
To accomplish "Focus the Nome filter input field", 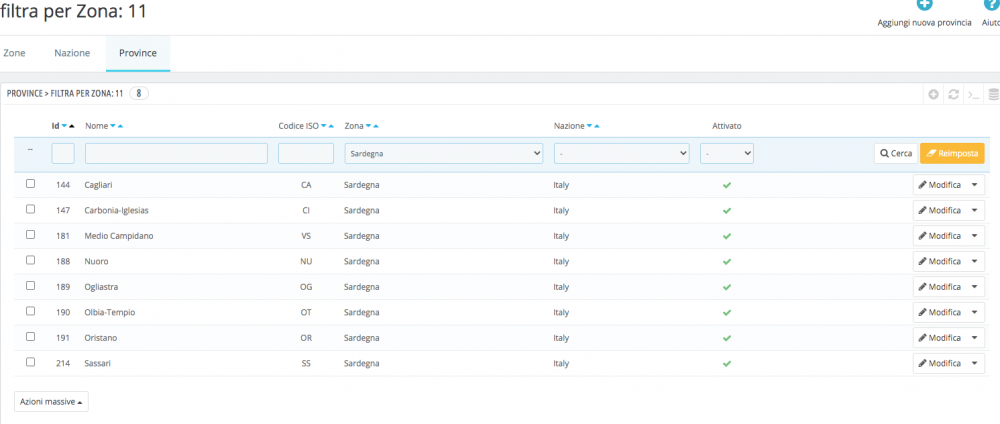I will (176, 154).
